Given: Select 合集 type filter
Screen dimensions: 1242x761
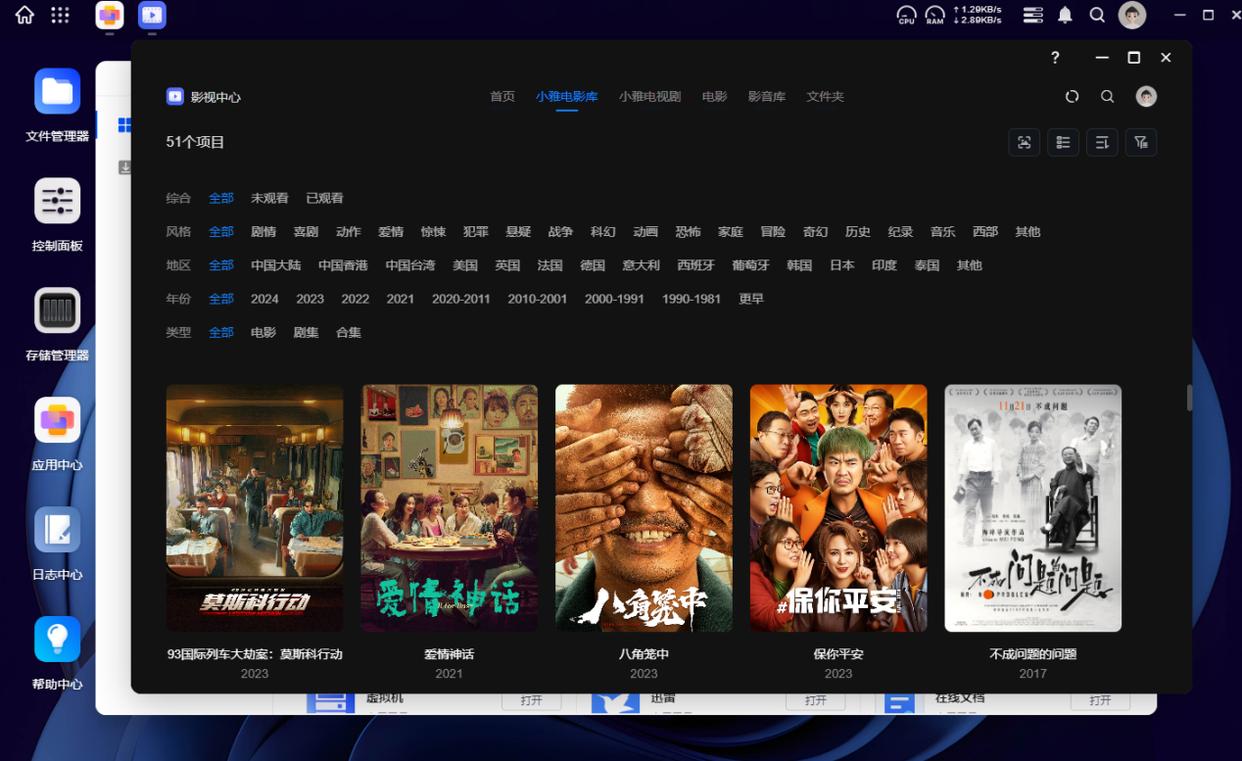Looking at the screenshot, I should 348,333.
